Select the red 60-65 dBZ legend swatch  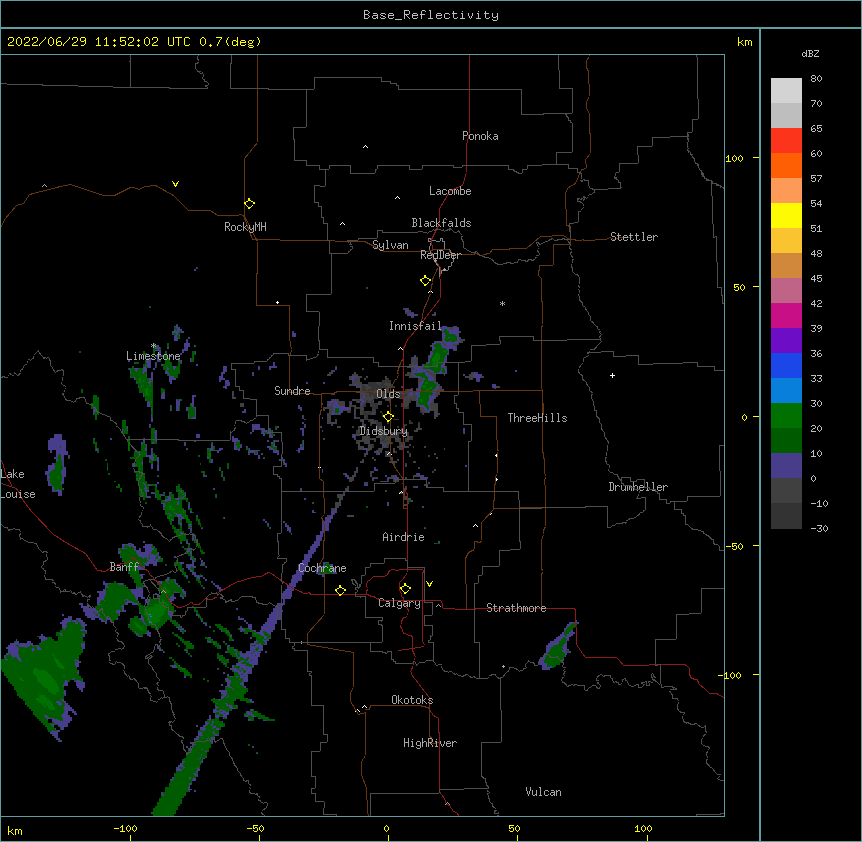point(786,141)
